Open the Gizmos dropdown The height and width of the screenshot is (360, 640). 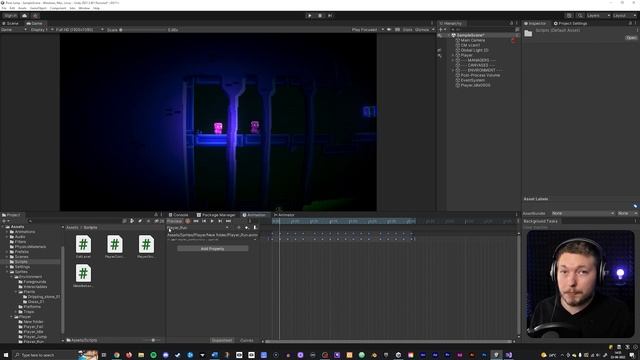(x=424, y=30)
